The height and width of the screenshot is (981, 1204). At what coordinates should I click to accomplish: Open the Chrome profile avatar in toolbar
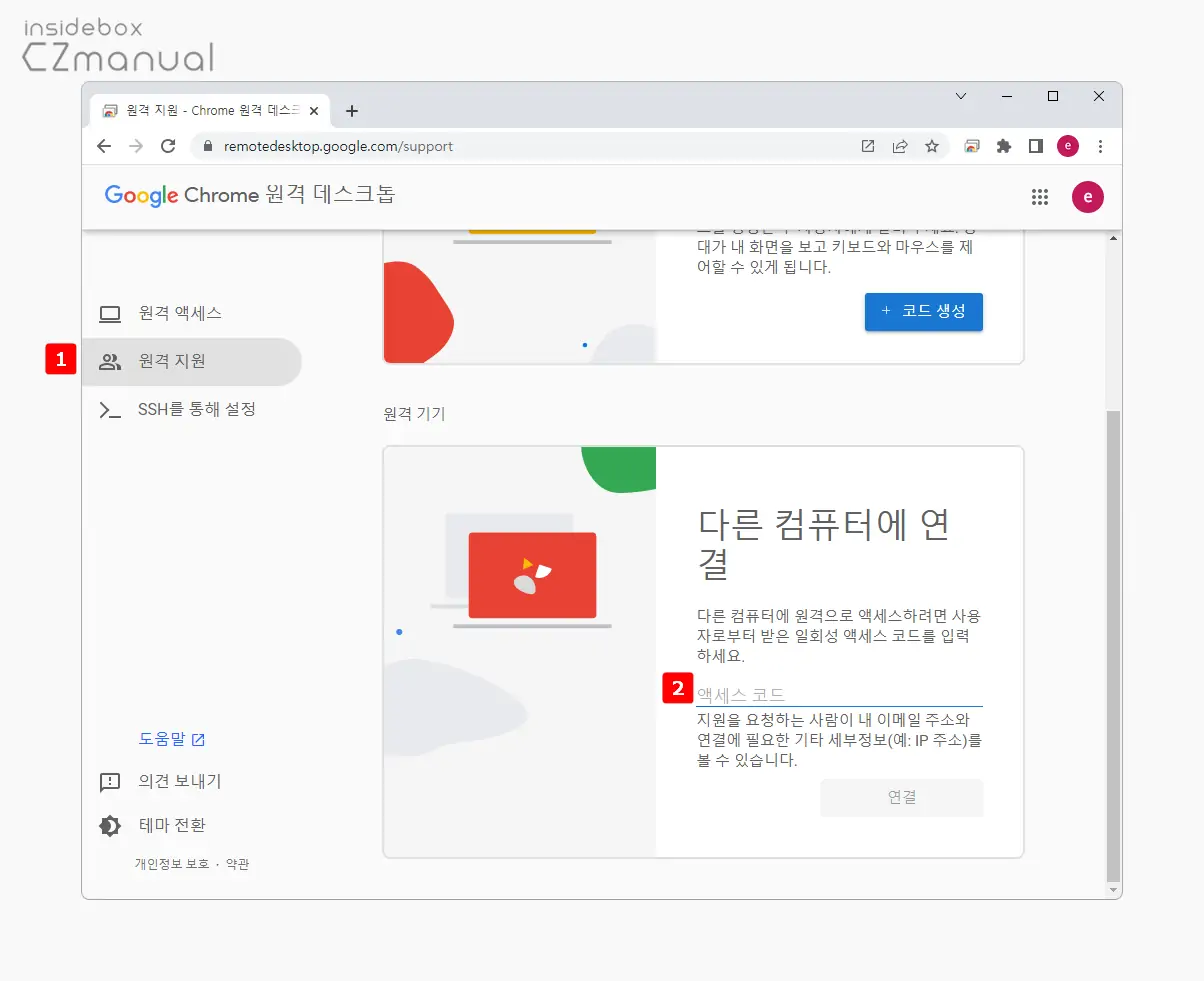[x=1068, y=146]
